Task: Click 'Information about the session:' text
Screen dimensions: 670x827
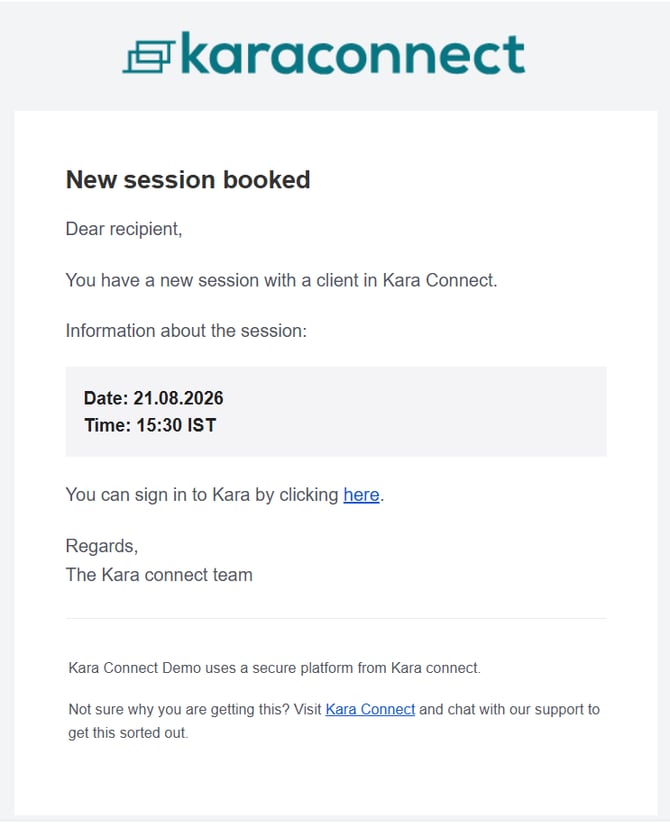Action: coord(186,331)
